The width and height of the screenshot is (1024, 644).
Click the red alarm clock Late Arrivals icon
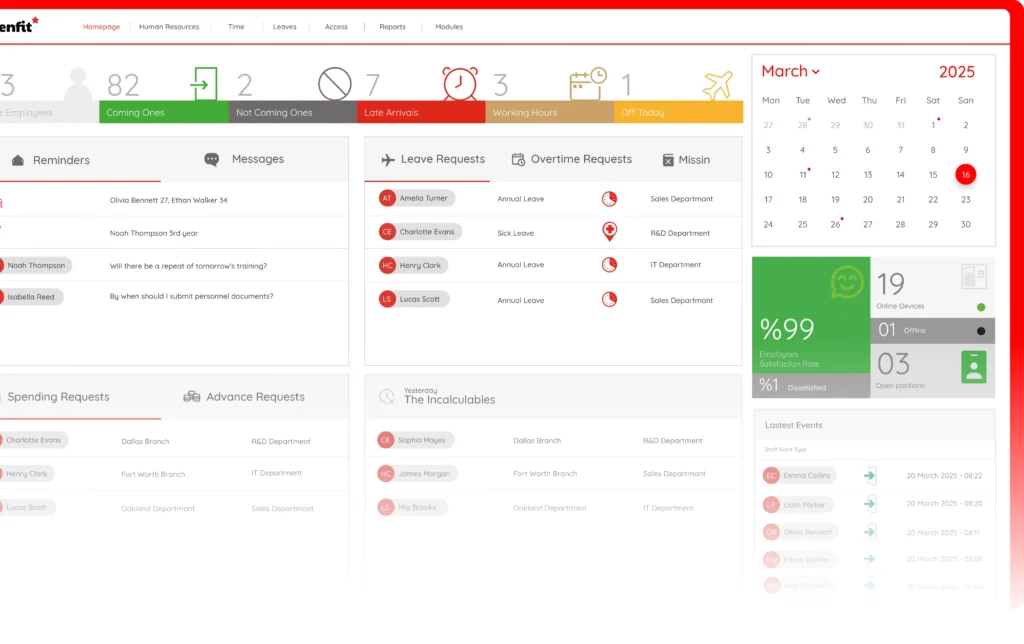pos(460,83)
